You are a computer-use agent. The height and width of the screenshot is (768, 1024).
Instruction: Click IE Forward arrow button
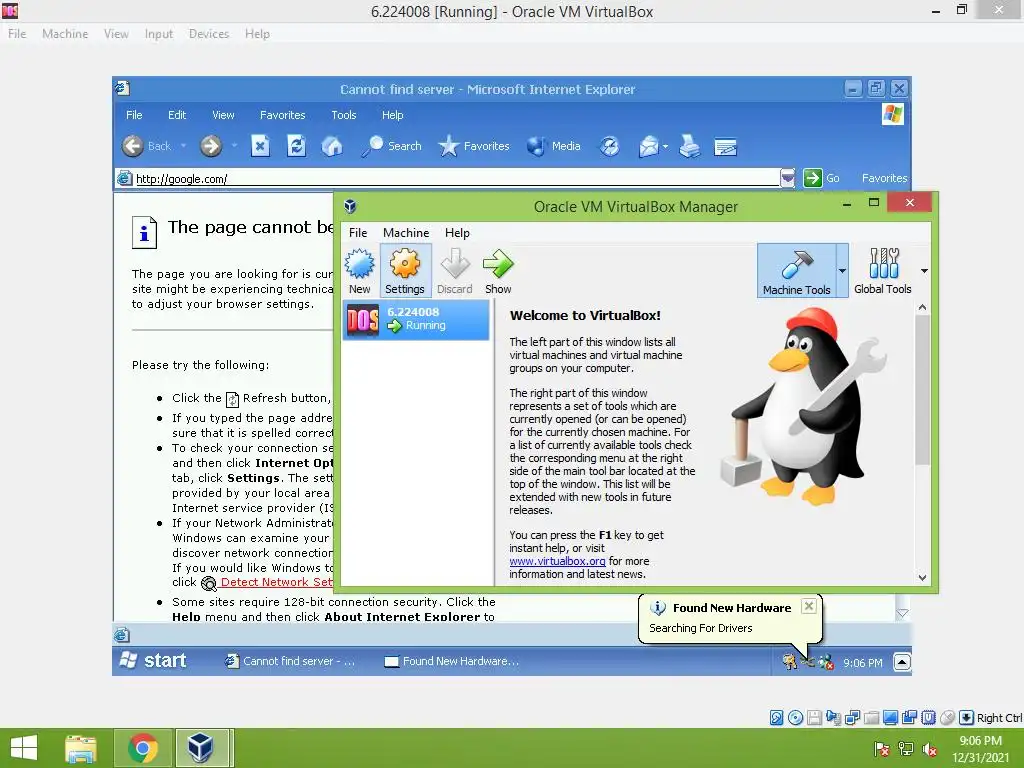210,146
